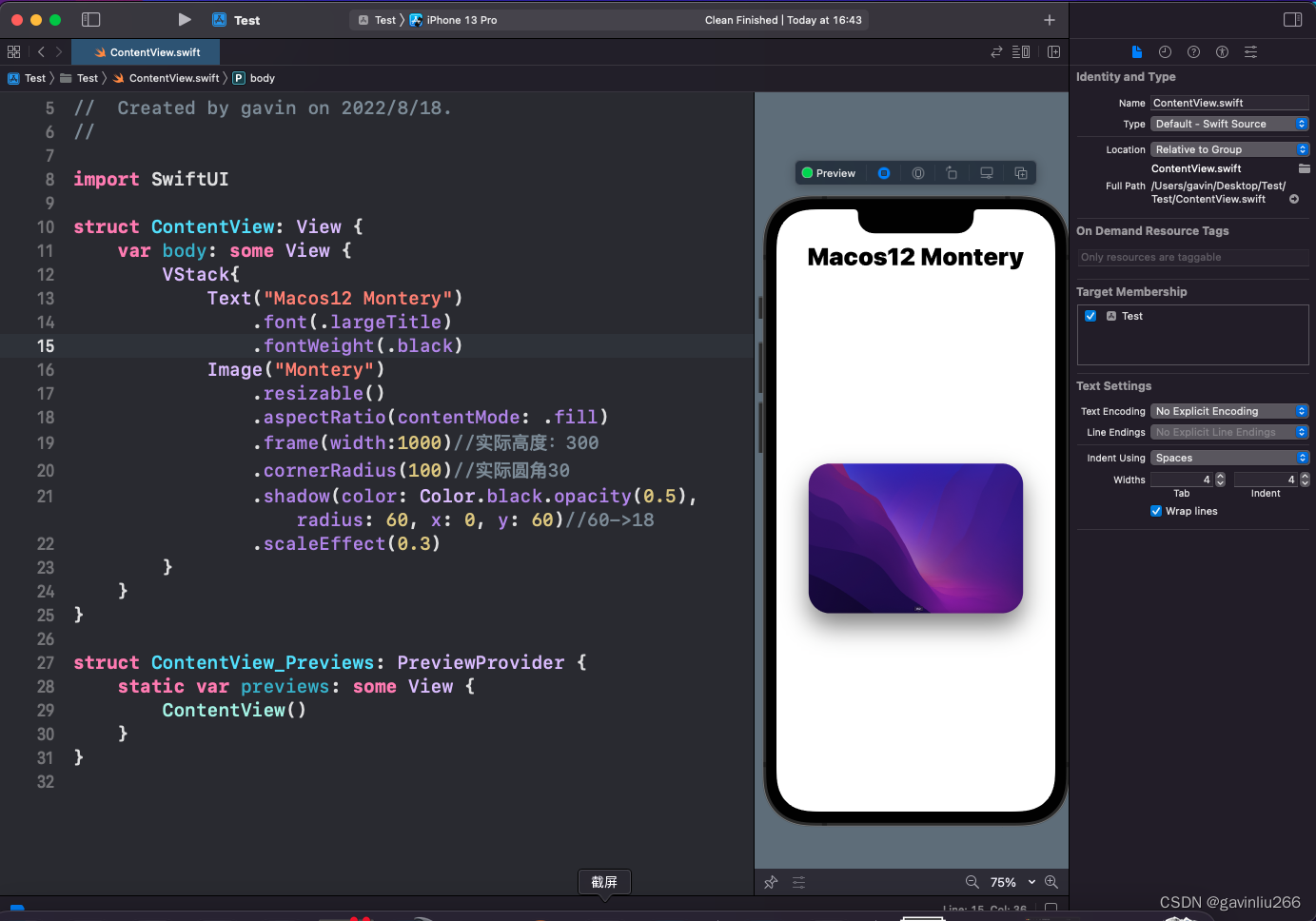Open the Clean Finished activity status

783,20
